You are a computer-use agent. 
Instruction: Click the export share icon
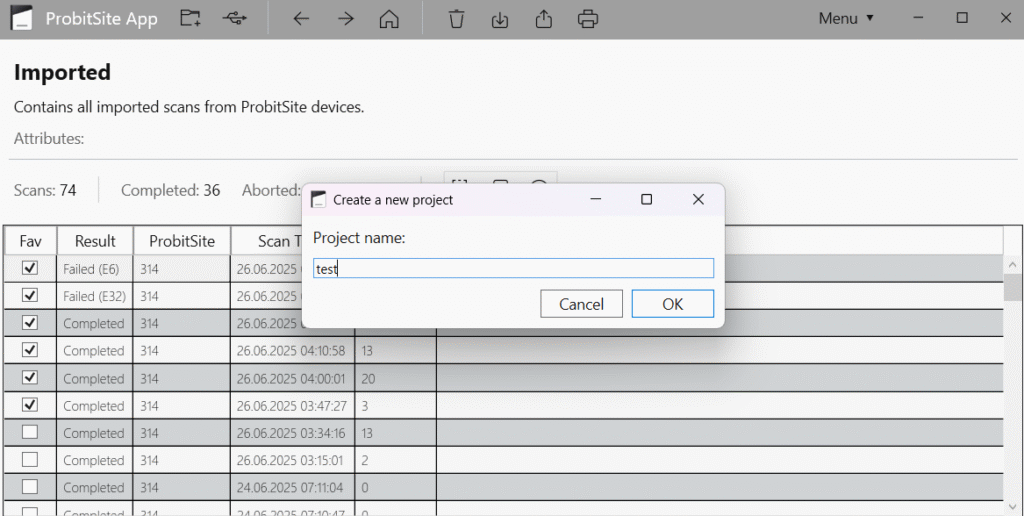coord(543,19)
